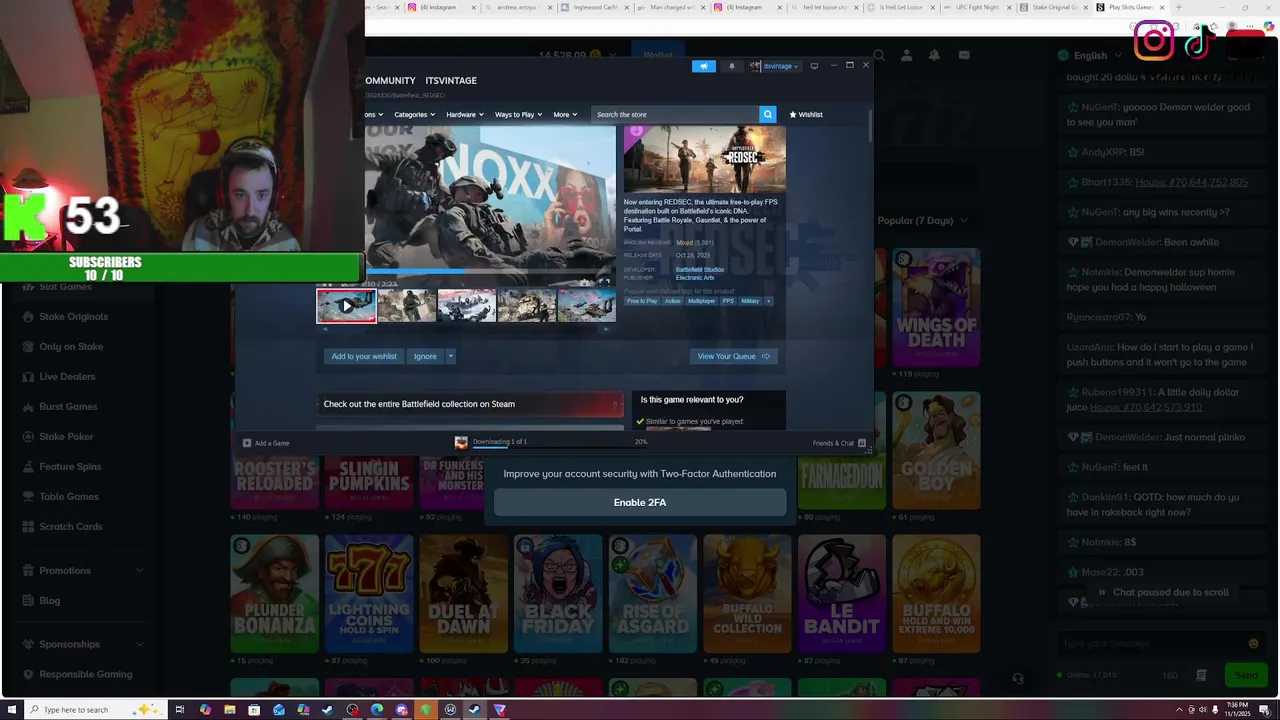Open the Stake notifications bell icon
The image size is (1280, 720).
click(934, 56)
